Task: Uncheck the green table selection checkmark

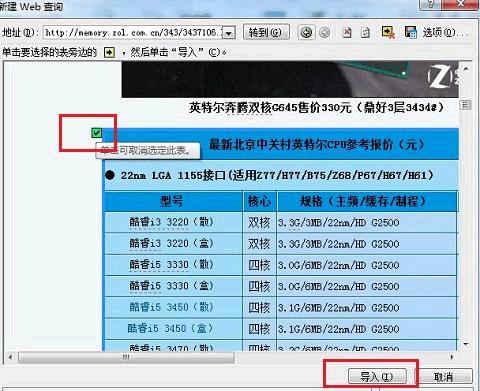Action: [x=97, y=133]
